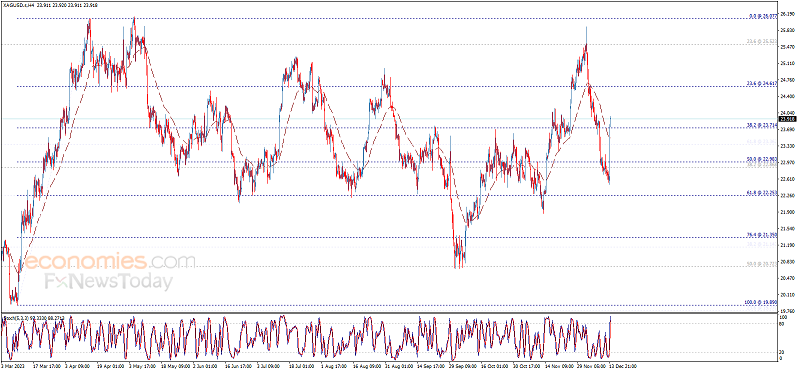Click the 23.6 @ 24.617 Fibonacci label

tap(762, 84)
